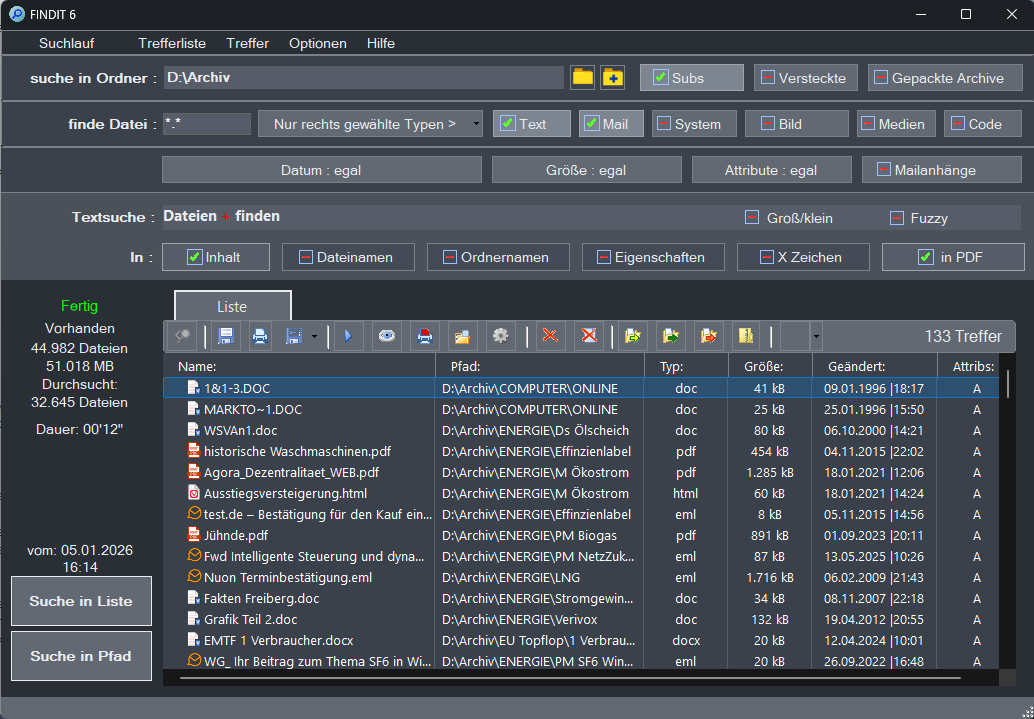This screenshot has height=719, width=1034.
Task: Expand the dropdown at the toolbar's right end
Action: coord(815,336)
